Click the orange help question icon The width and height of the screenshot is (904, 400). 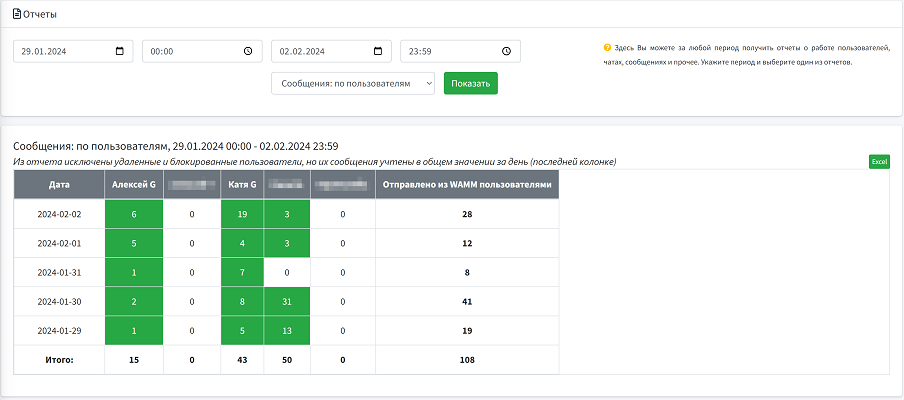click(607, 48)
